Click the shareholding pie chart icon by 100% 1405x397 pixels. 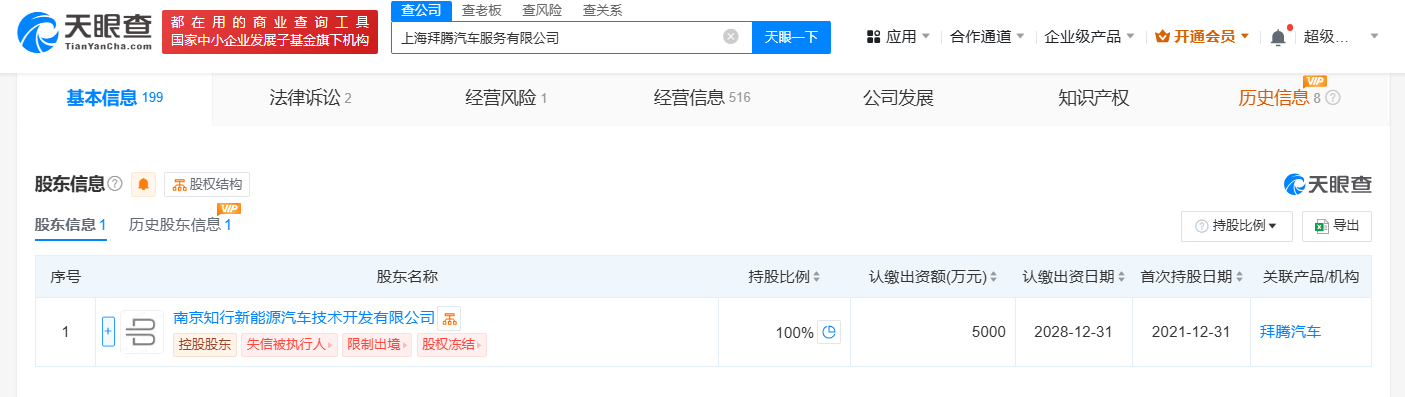click(828, 332)
